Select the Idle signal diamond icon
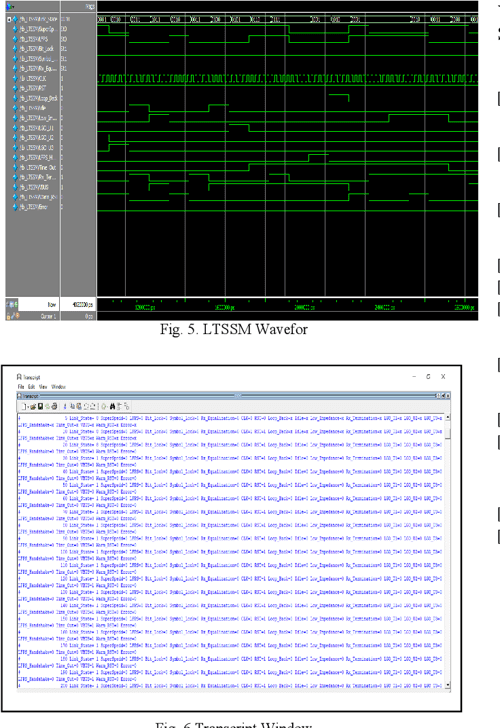Viewport: 500px width, 728px height. tap(15, 108)
